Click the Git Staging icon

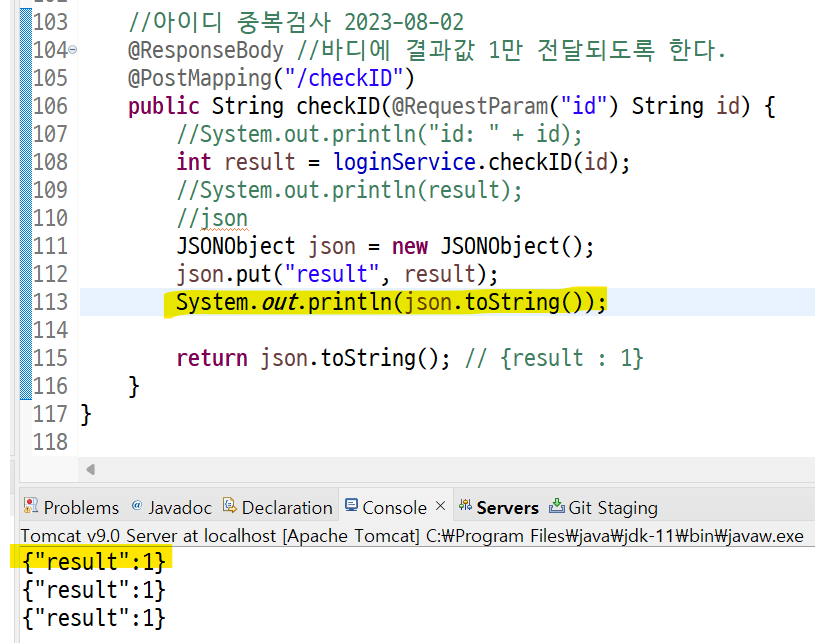tap(557, 505)
